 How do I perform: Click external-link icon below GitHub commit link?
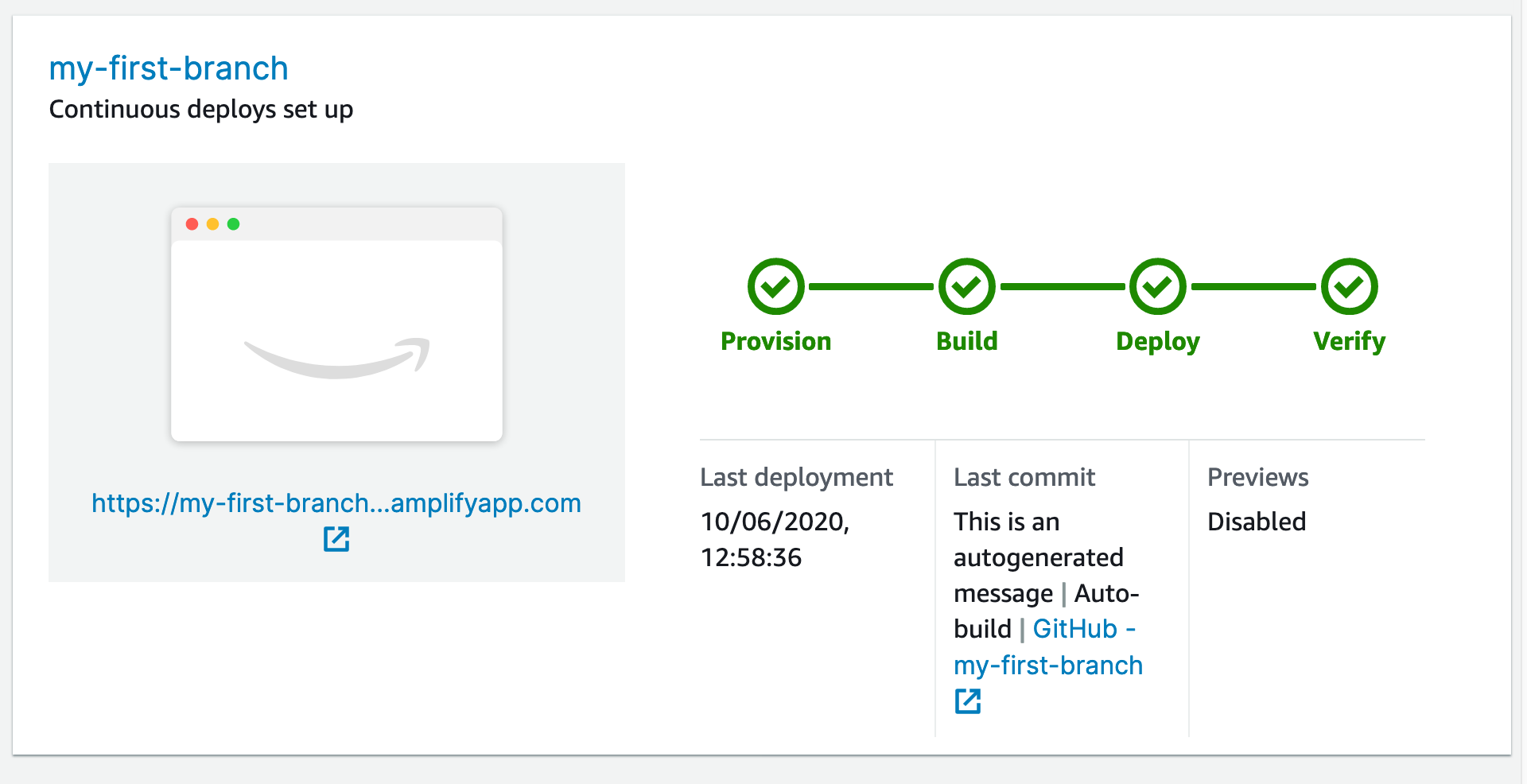click(x=968, y=701)
